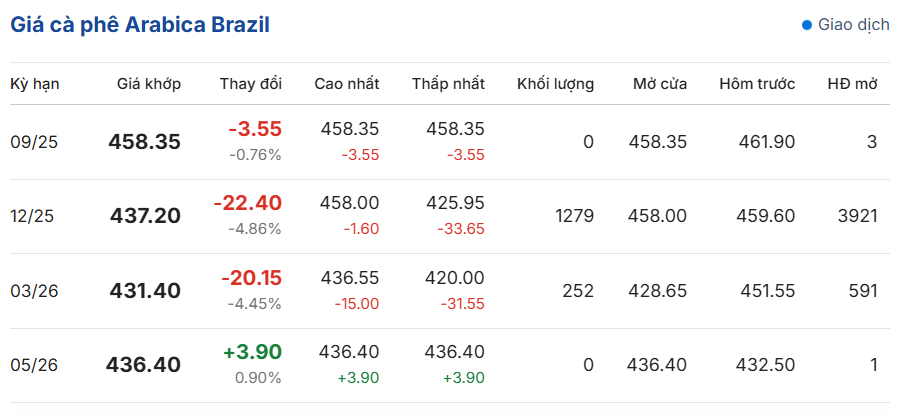Click the Mở cửa column header
The width and height of the screenshot is (902, 412).
point(660,84)
